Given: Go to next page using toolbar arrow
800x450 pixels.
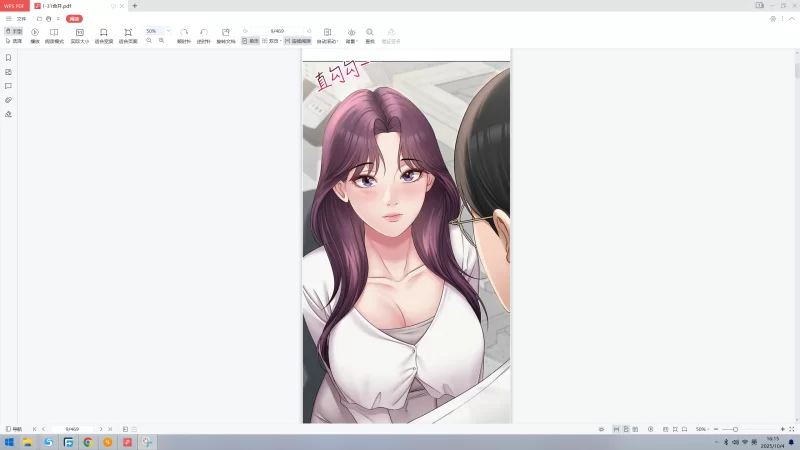Looking at the screenshot, I should coord(309,31).
